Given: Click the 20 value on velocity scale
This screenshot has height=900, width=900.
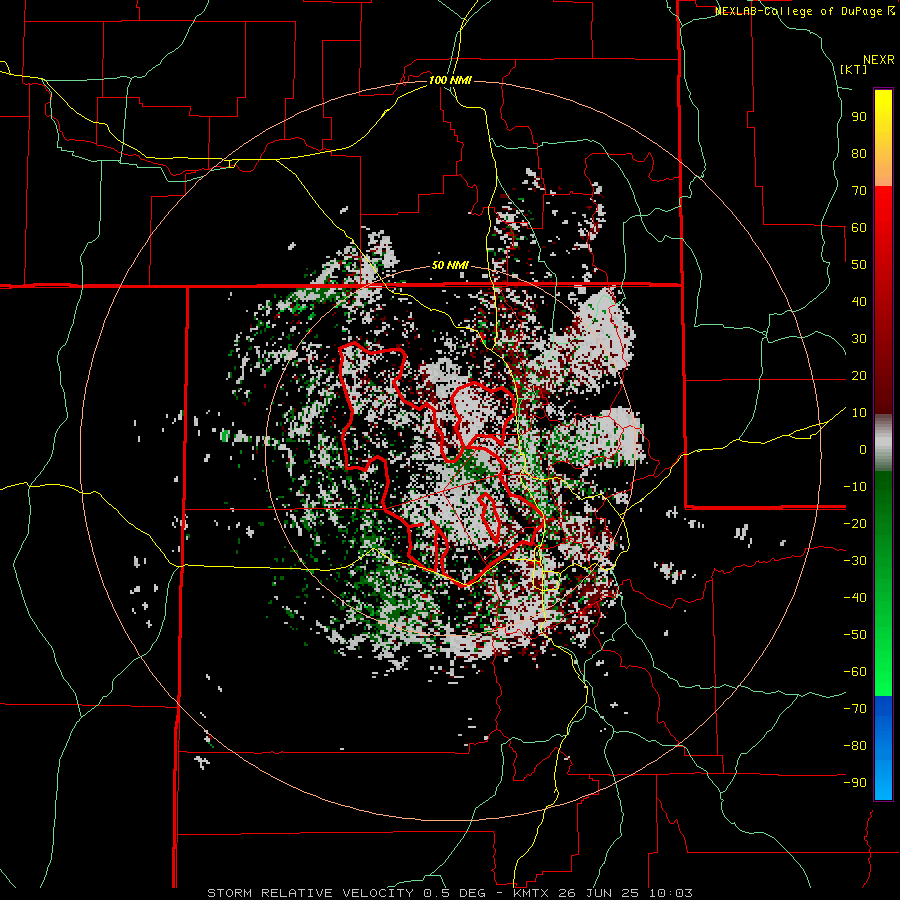Looking at the screenshot, I should 859,375.
